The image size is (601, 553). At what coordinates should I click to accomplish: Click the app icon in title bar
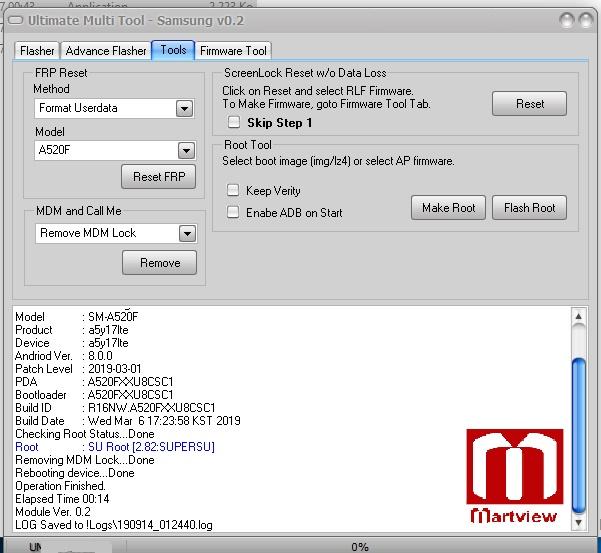pyautogui.click(x=16, y=21)
